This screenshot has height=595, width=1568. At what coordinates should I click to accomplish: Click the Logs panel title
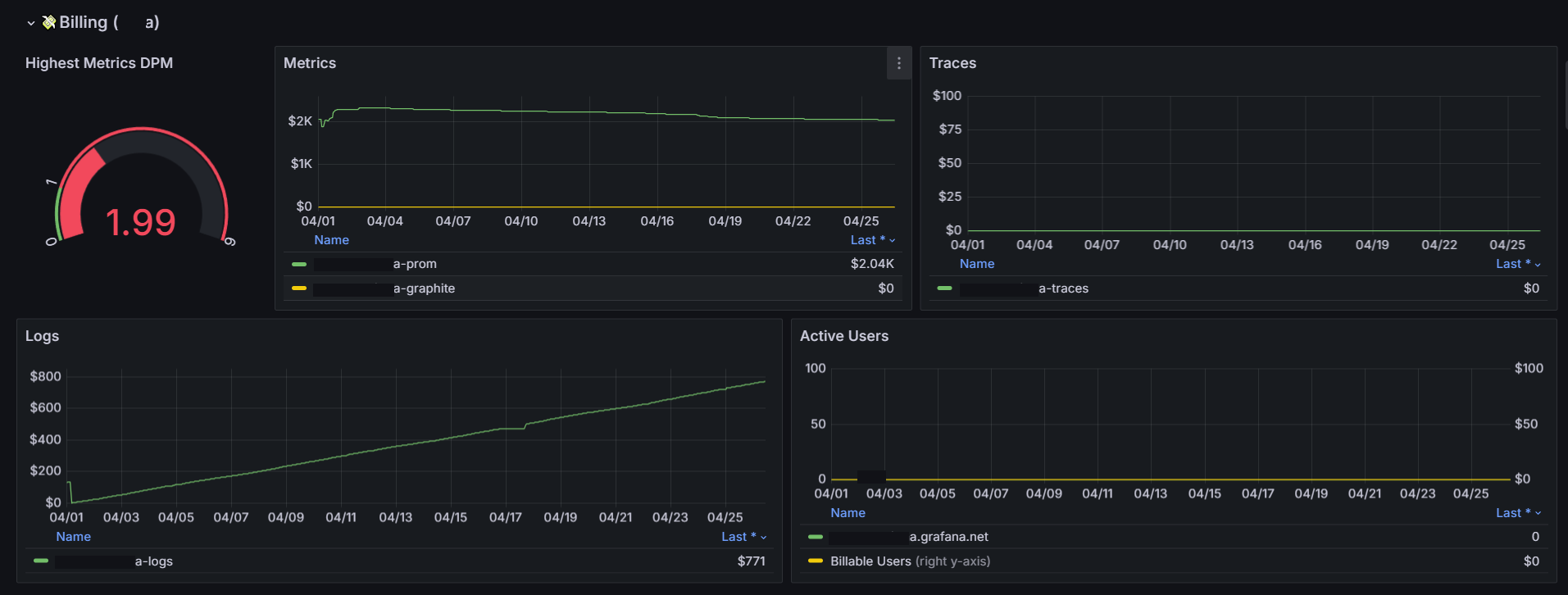pyautogui.click(x=42, y=336)
